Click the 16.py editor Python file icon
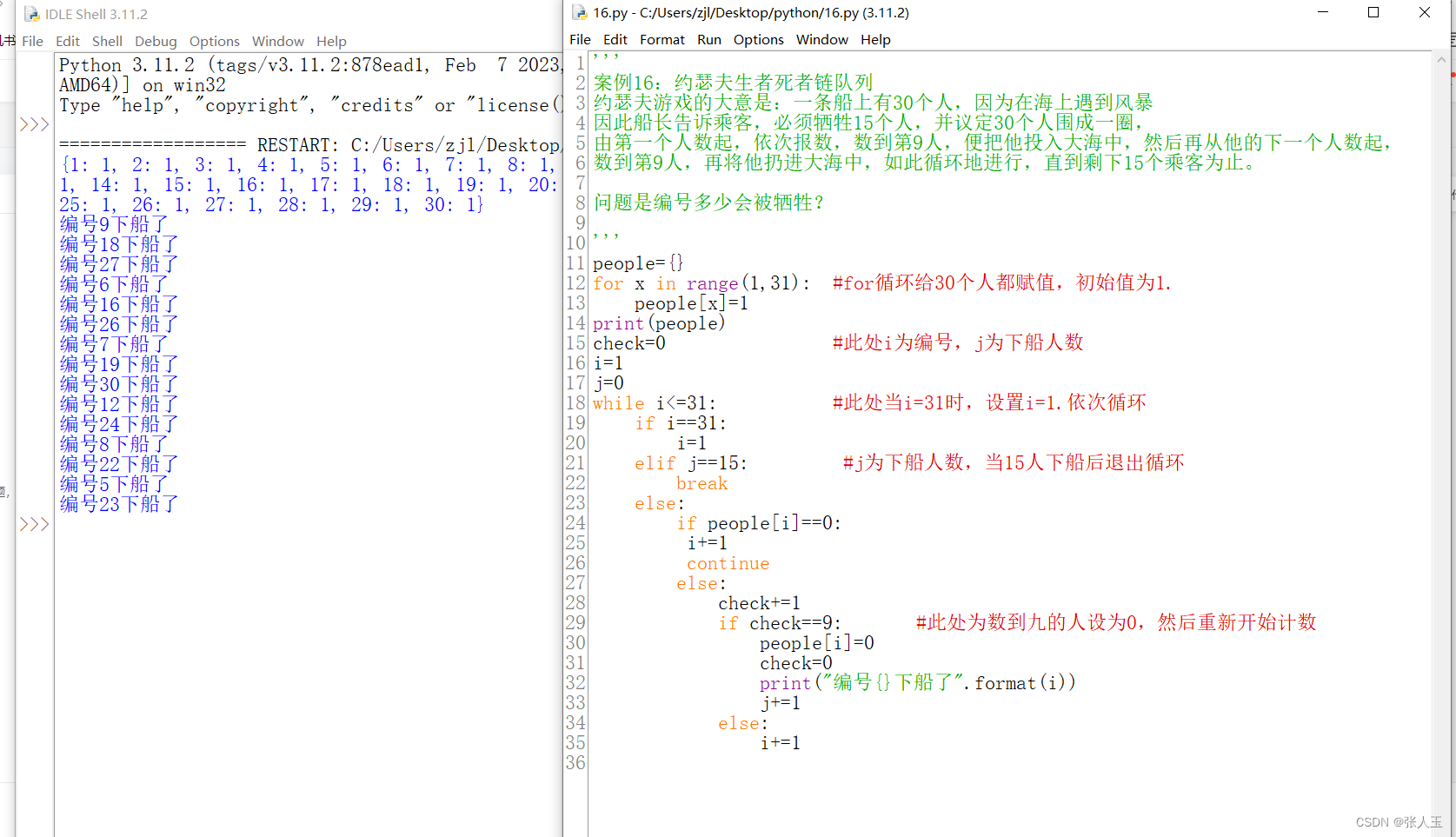1456x837 pixels. click(x=579, y=12)
